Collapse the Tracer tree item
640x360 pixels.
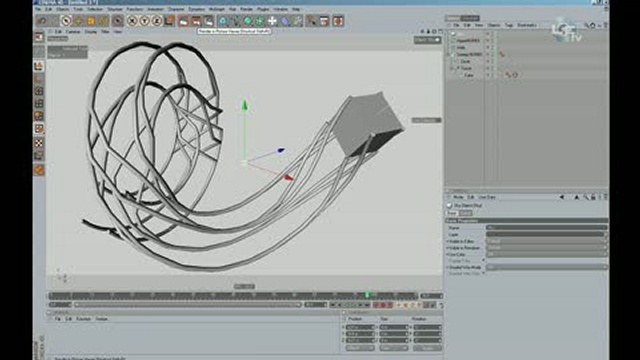(x=452, y=68)
